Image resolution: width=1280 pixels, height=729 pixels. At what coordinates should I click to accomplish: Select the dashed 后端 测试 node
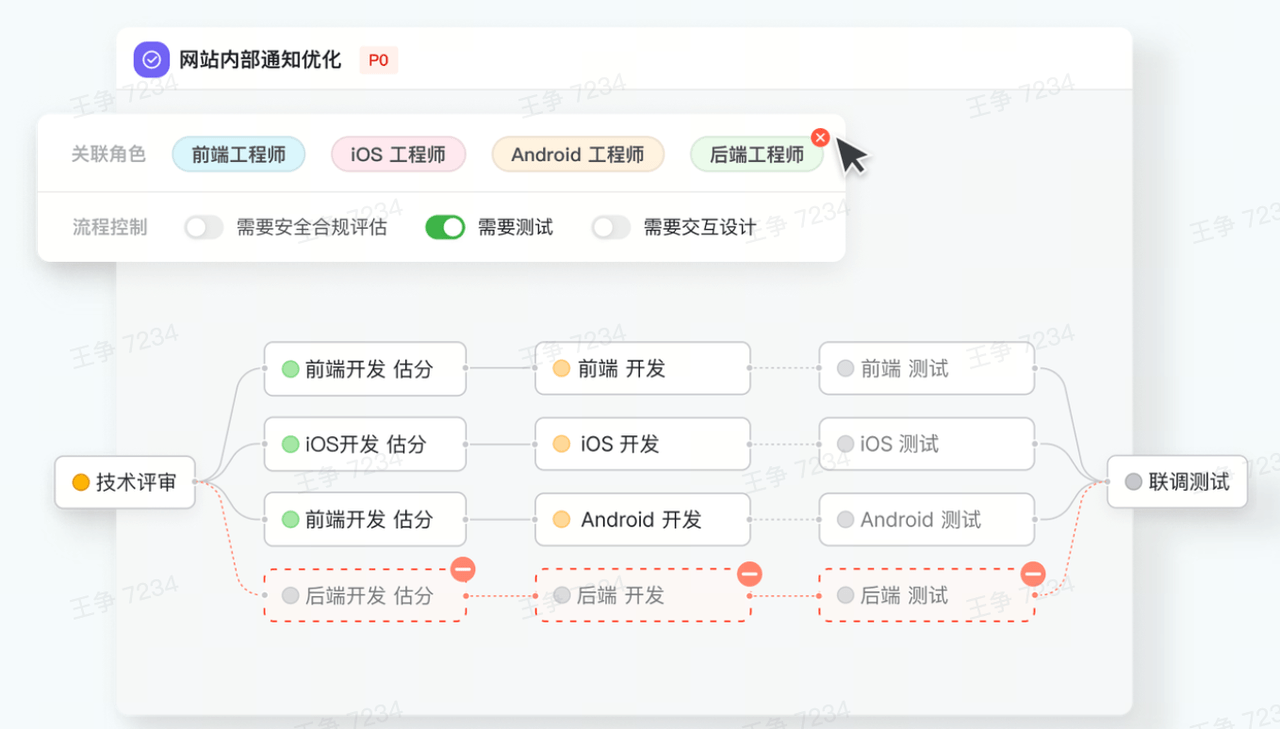tap(927, 595)
